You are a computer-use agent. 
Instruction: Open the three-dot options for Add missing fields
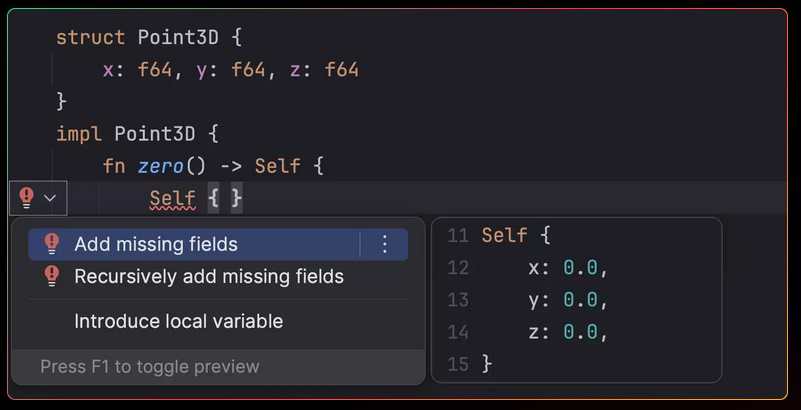[385, 245]
